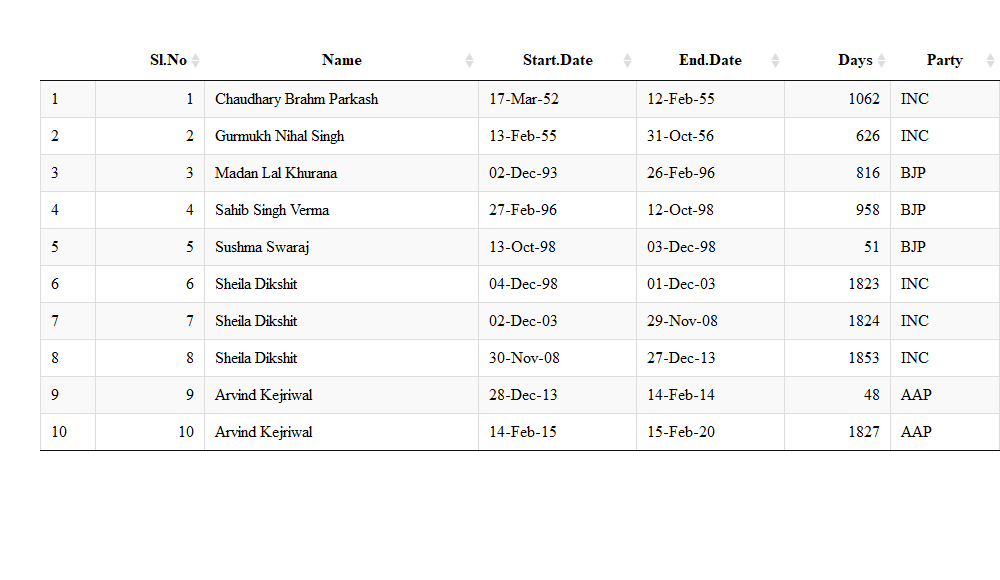
Task: Select the Chaudhary Brahm Parkash name cell
Action: (x=296, y=99)
